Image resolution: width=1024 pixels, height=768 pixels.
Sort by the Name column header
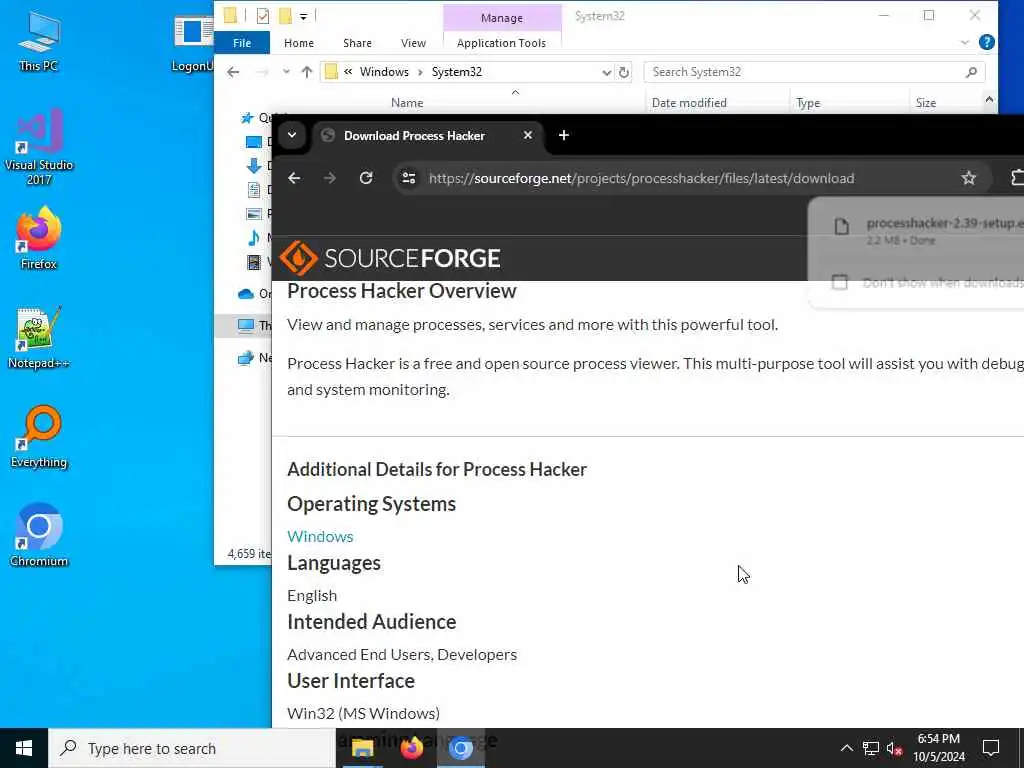[407, 103]
